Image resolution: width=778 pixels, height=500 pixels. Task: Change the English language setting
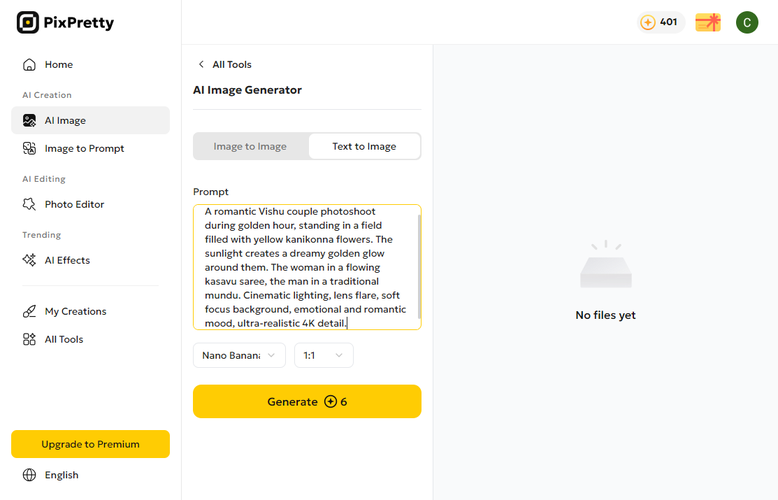(61, 475)
